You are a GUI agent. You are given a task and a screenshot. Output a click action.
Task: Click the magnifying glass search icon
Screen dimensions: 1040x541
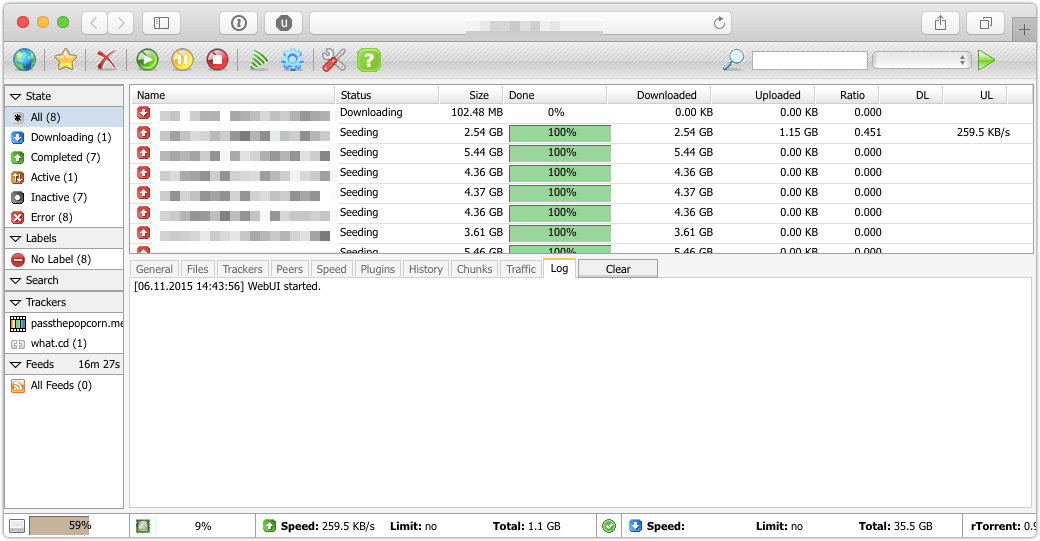(733, 60)
